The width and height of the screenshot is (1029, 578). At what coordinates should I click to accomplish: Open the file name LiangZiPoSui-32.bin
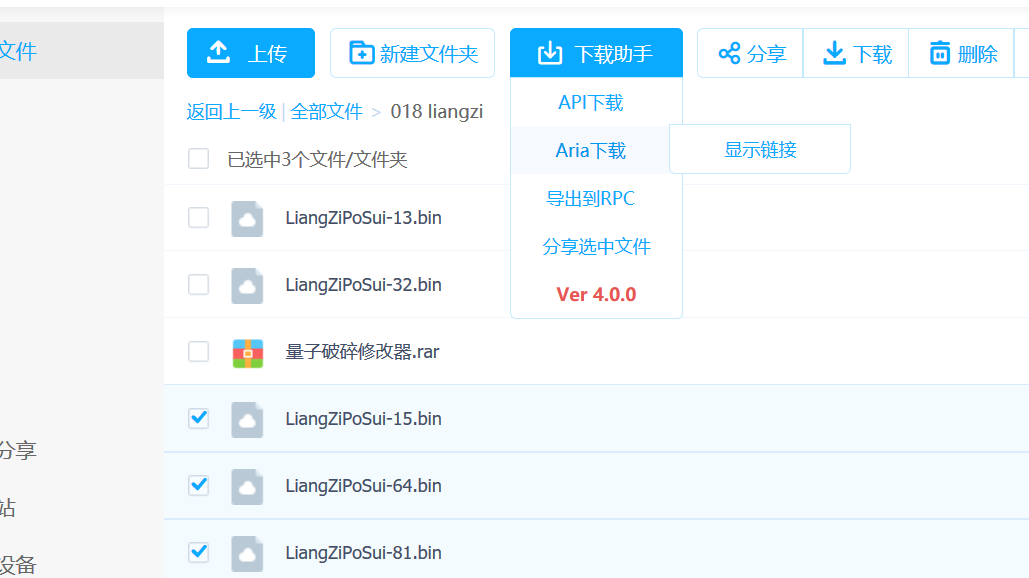coord(363,285)
